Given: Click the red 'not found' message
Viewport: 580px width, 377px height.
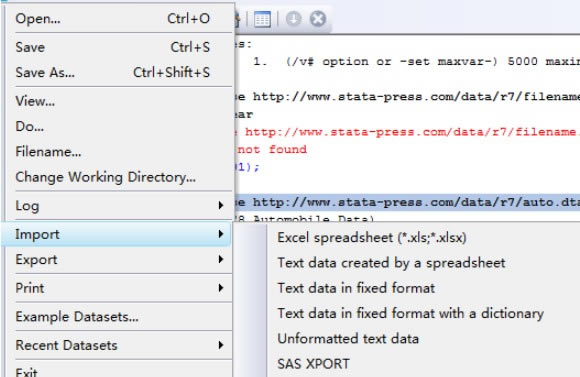Looking at the screenshot, I should coord(272,149).
